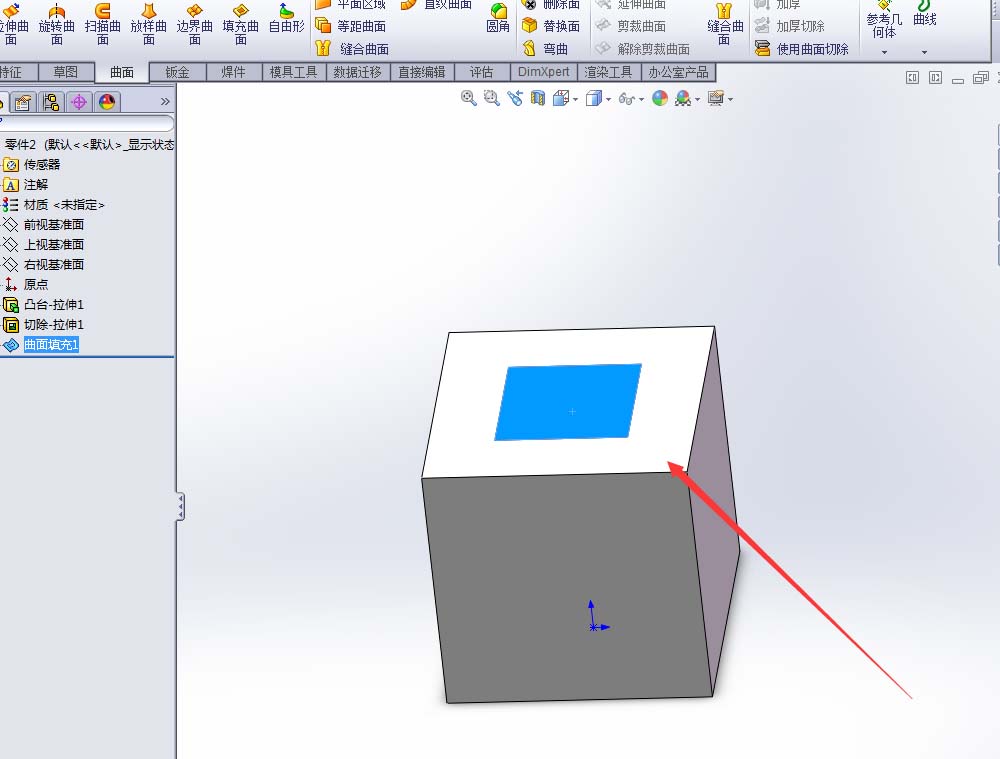The image size is (1000, 759).
Task: Switch to the 评估 (Evaluate) tab
Action: click(x=483, y=71)
